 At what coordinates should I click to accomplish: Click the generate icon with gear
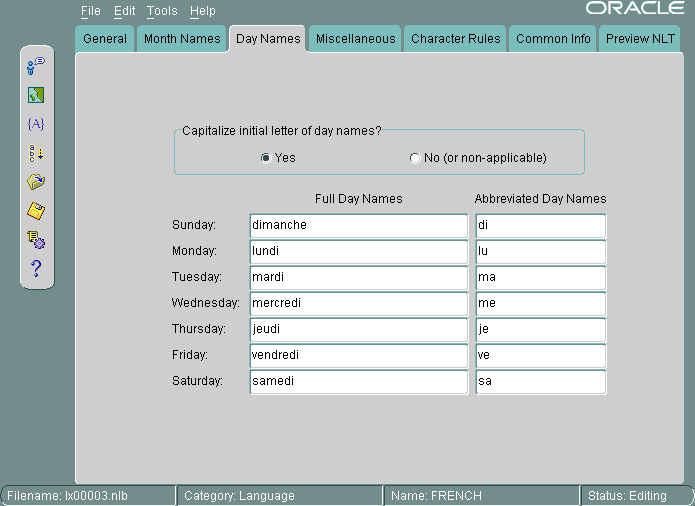click(36, 240)
